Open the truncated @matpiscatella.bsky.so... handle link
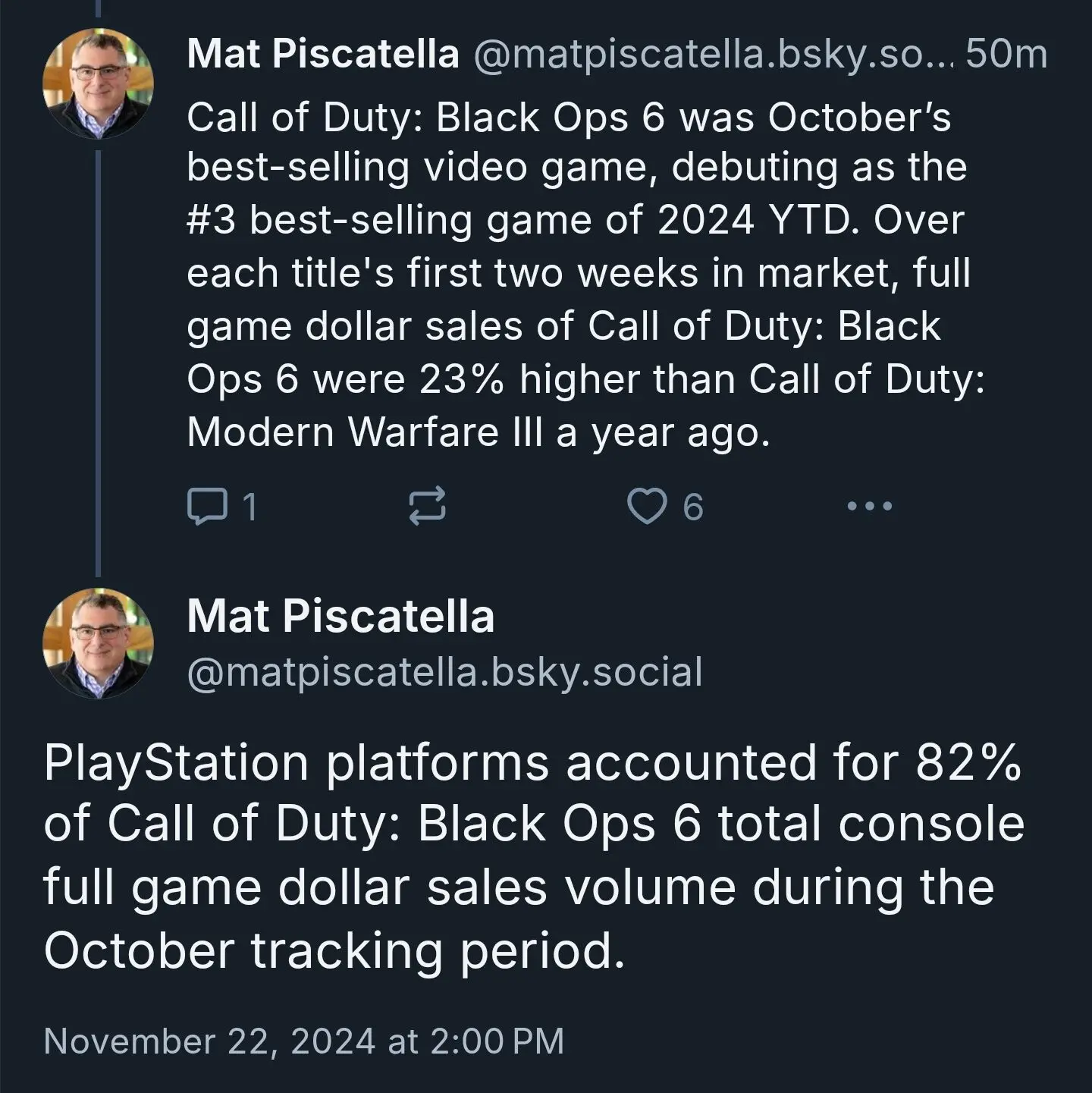1092x1093 pixels. [714, 55]
